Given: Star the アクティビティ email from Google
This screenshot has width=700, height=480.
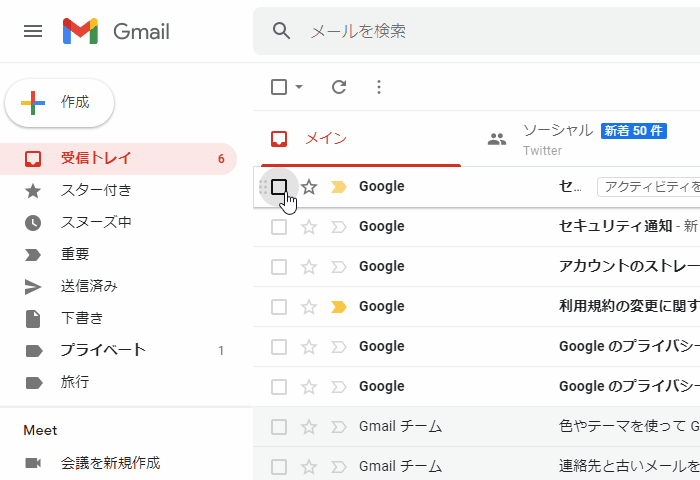Looking at the screenshot, I should pyautogui.click(x=309, y=187).
